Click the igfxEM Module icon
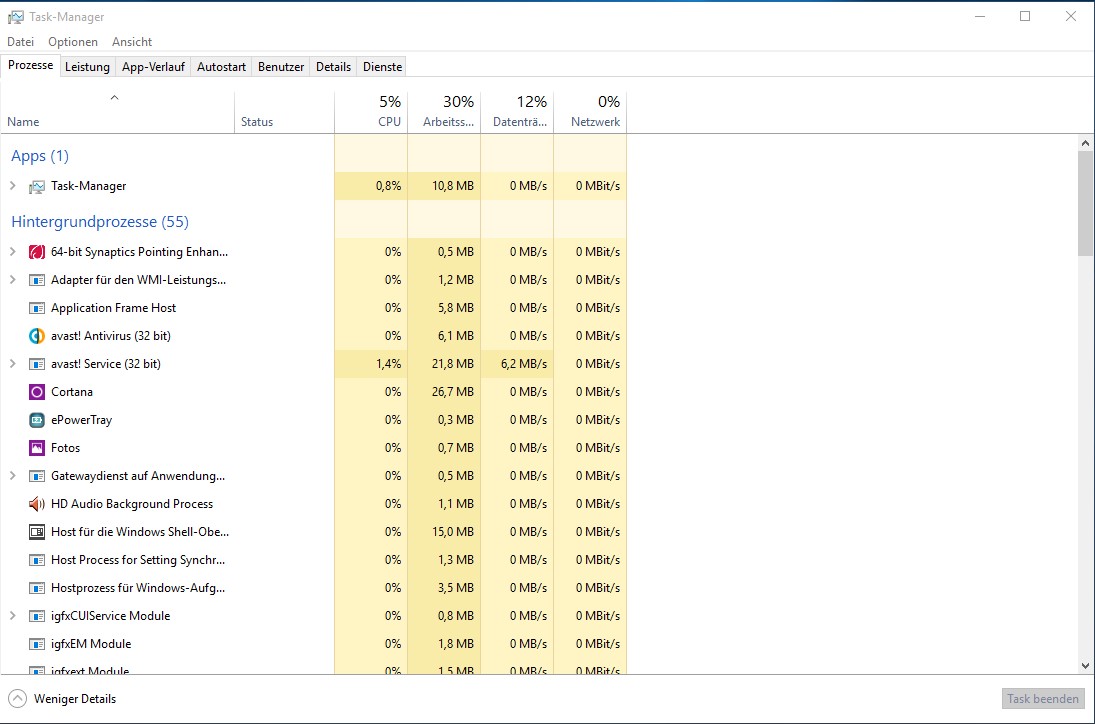 click(37, 644)
